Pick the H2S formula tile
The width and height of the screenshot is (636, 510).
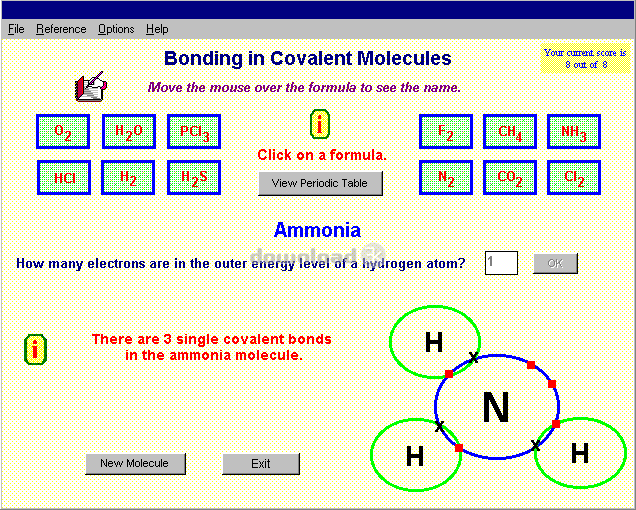pos(194,177)
